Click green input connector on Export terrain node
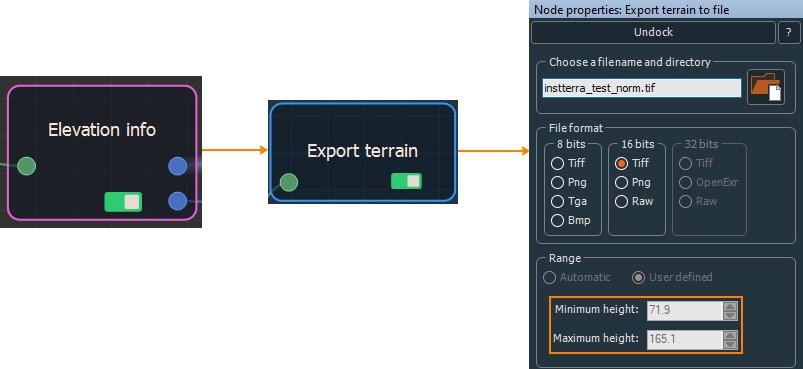Image resolution: width=803 pixels, height=369 pixels. tap(289, 182)
